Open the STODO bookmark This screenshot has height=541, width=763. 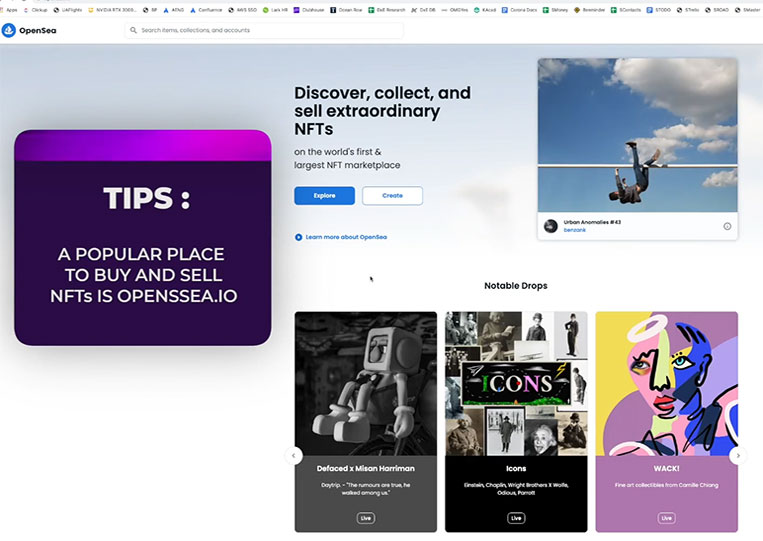pyautogui.click(x=659, y=10)
